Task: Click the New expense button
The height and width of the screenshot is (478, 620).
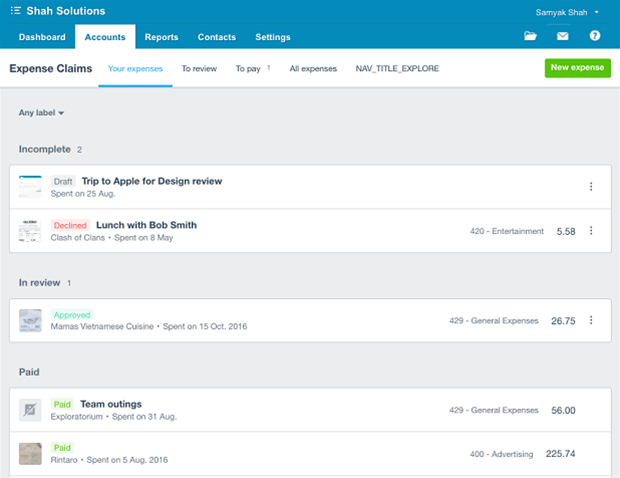Action: 577,68
